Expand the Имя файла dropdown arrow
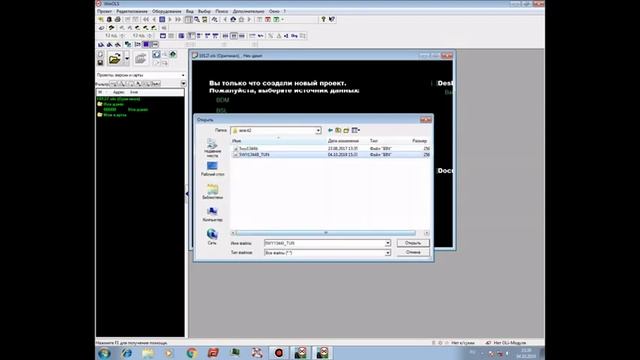This screenshot has width=640, height=360. [387, 243]
